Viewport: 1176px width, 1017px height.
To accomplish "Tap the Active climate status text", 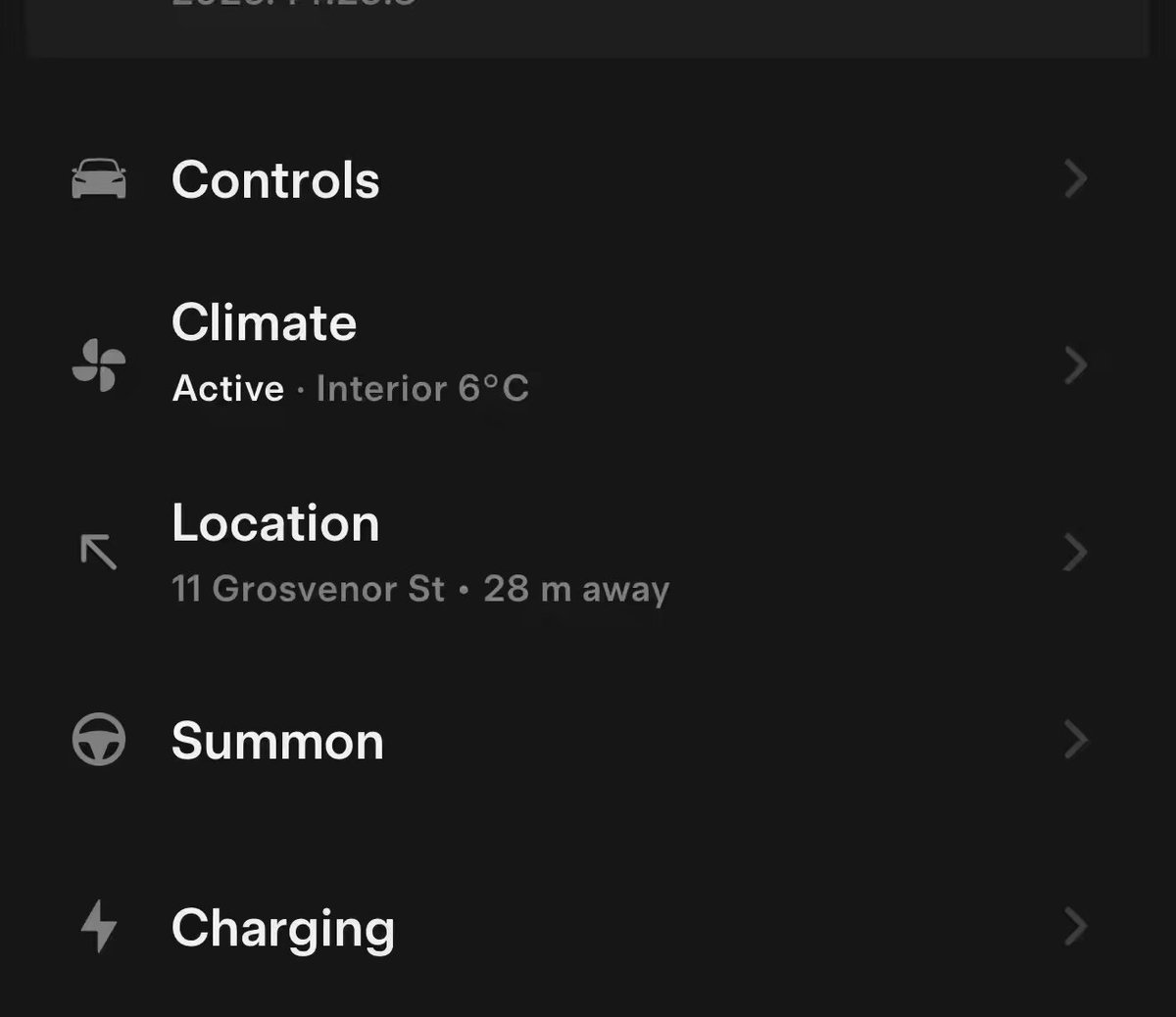I will coord(228,389).
